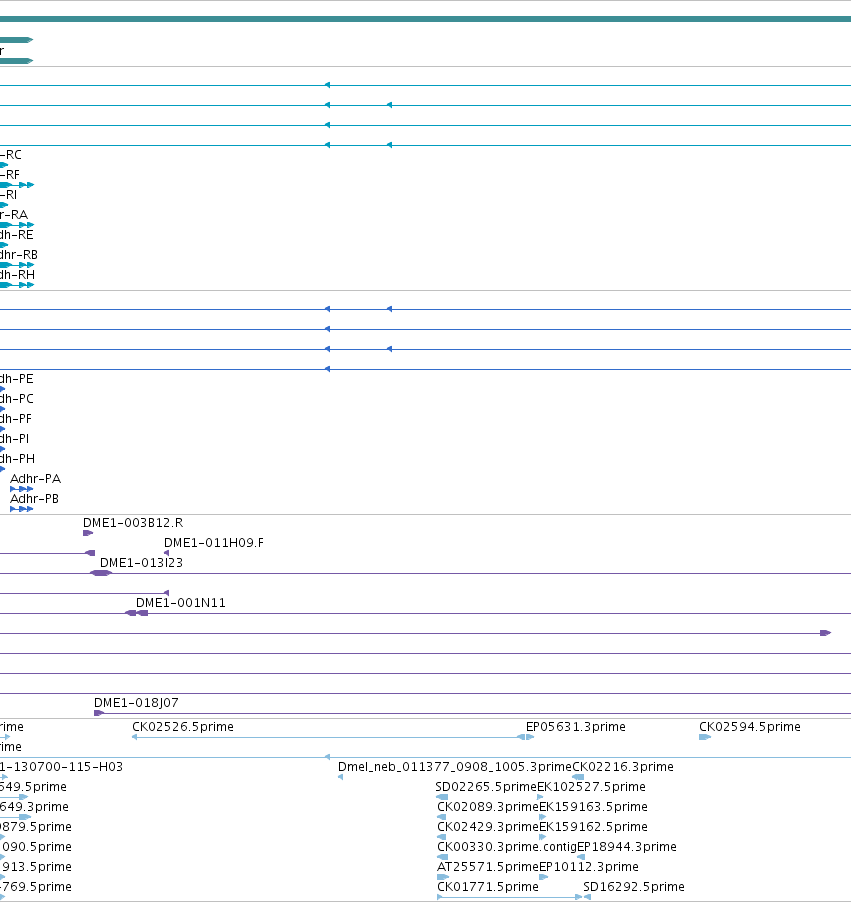Viewport: 851px width, 902px height.
Task: Select the DME1-011H09.F label
Action: click(x=214, y=543)
